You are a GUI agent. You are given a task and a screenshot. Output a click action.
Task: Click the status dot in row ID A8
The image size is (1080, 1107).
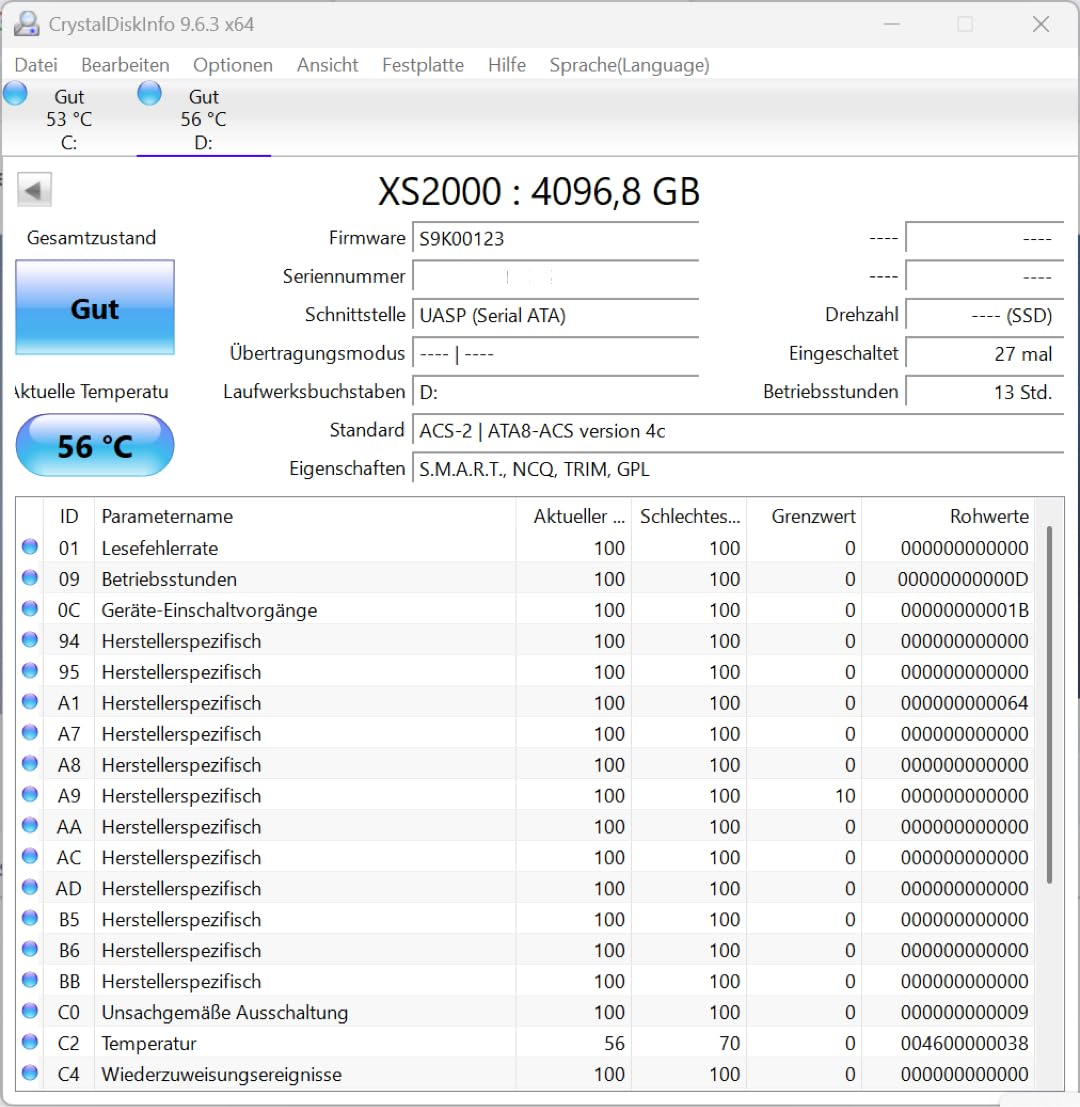point(30,764)
